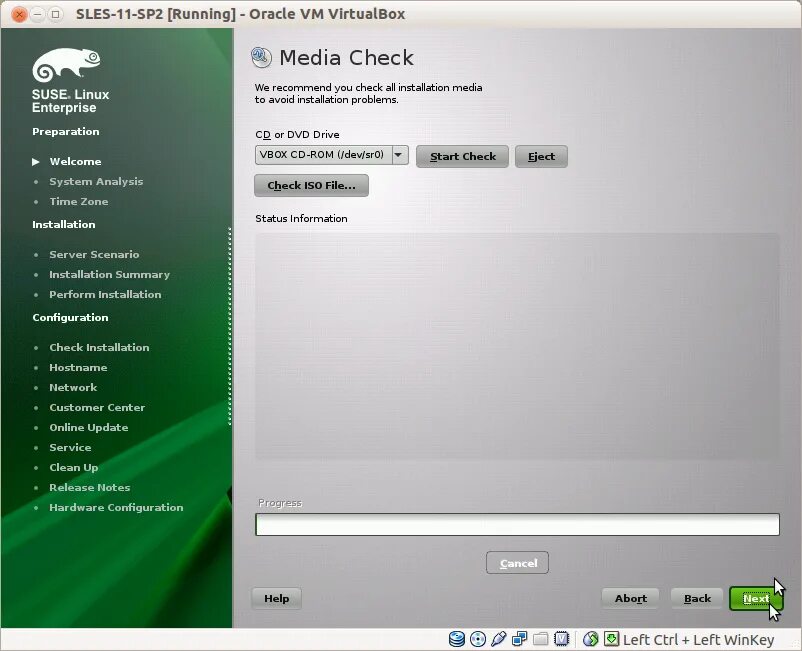Select Network step
This screenshot has width=802, height=651.
73,388
